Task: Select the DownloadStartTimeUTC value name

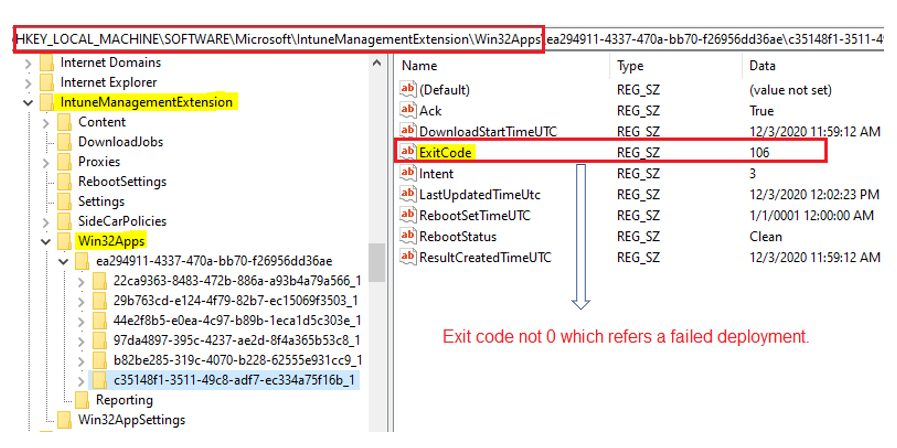Action: pos(488,132)
